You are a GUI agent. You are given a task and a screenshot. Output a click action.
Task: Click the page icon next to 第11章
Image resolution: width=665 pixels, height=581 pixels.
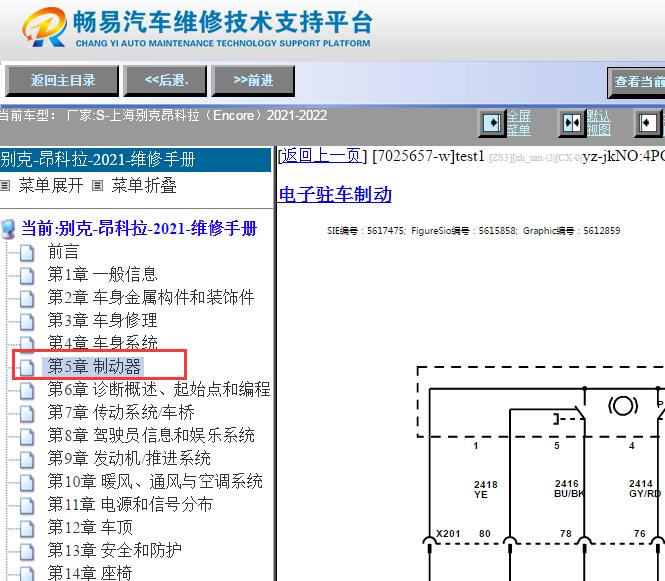point(27,506)
